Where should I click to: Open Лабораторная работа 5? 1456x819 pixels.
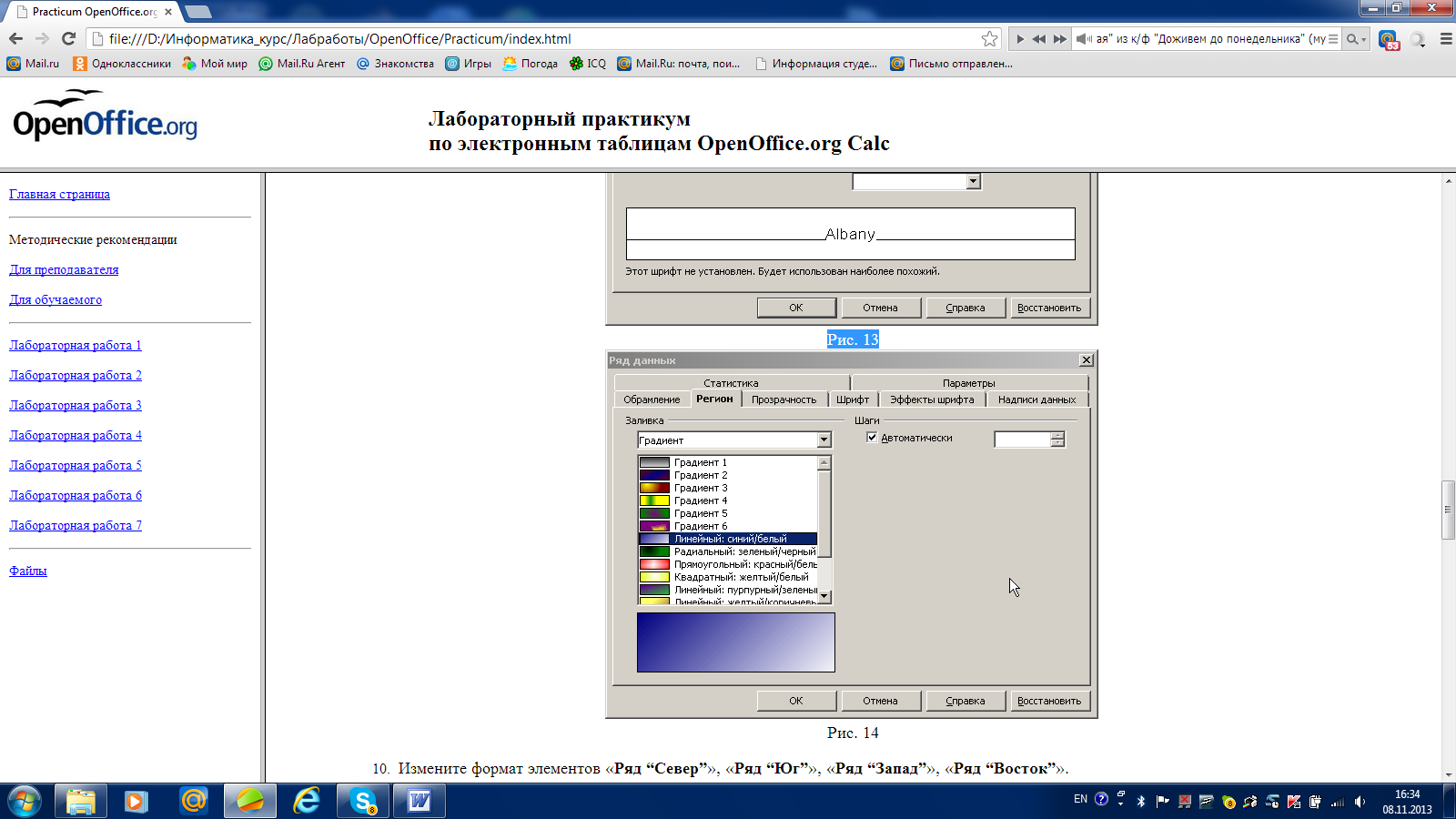[76, 465]
